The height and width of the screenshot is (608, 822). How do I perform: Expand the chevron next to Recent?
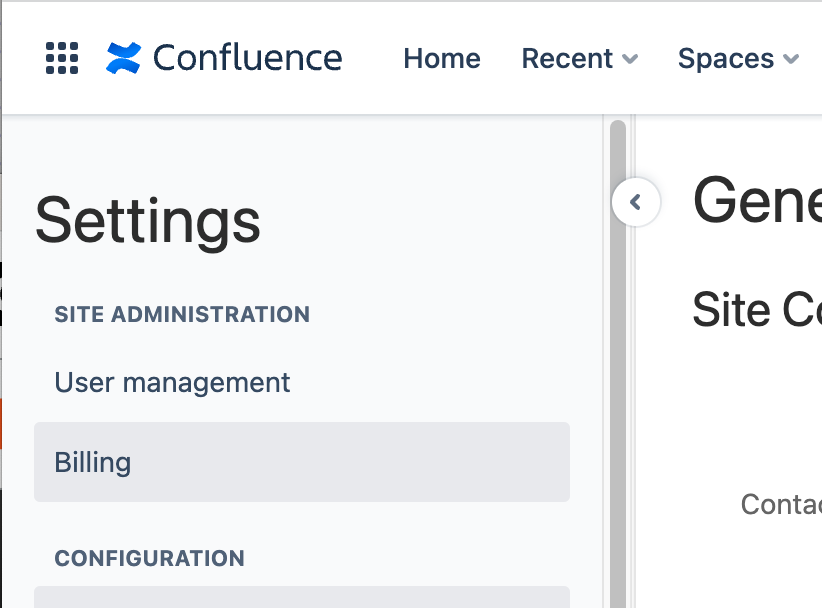coord(630,60)
